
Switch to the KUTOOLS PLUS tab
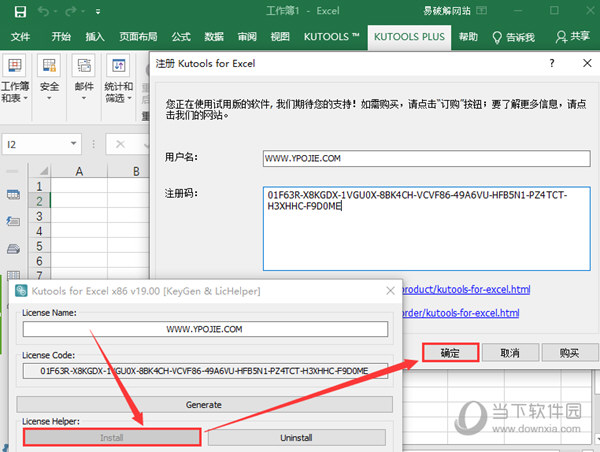[x=408, y=37]
